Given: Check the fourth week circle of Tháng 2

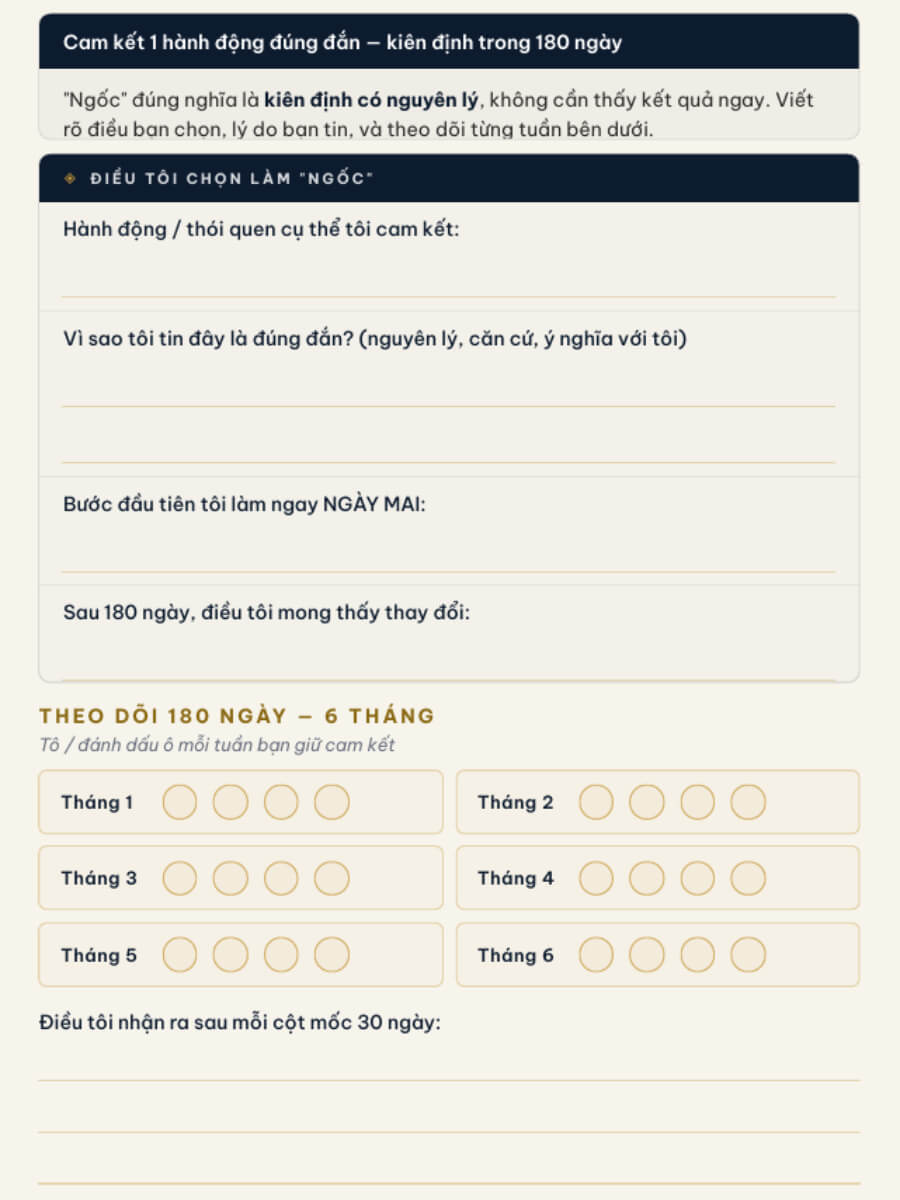Looking at the screenshot, I should (748, 802).
